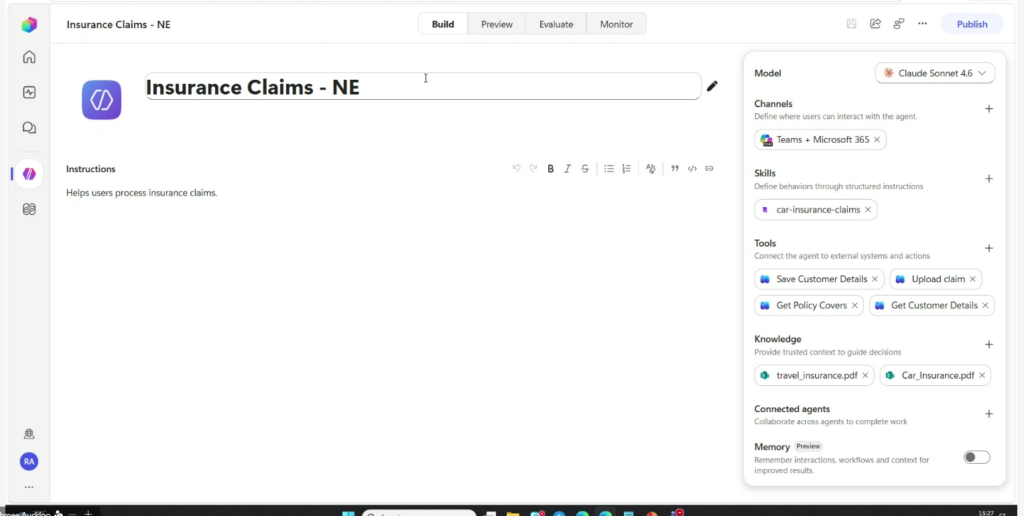Redo the instructions edit
The width and height of the screenshot is (1024, 516).
click(533, 169)
